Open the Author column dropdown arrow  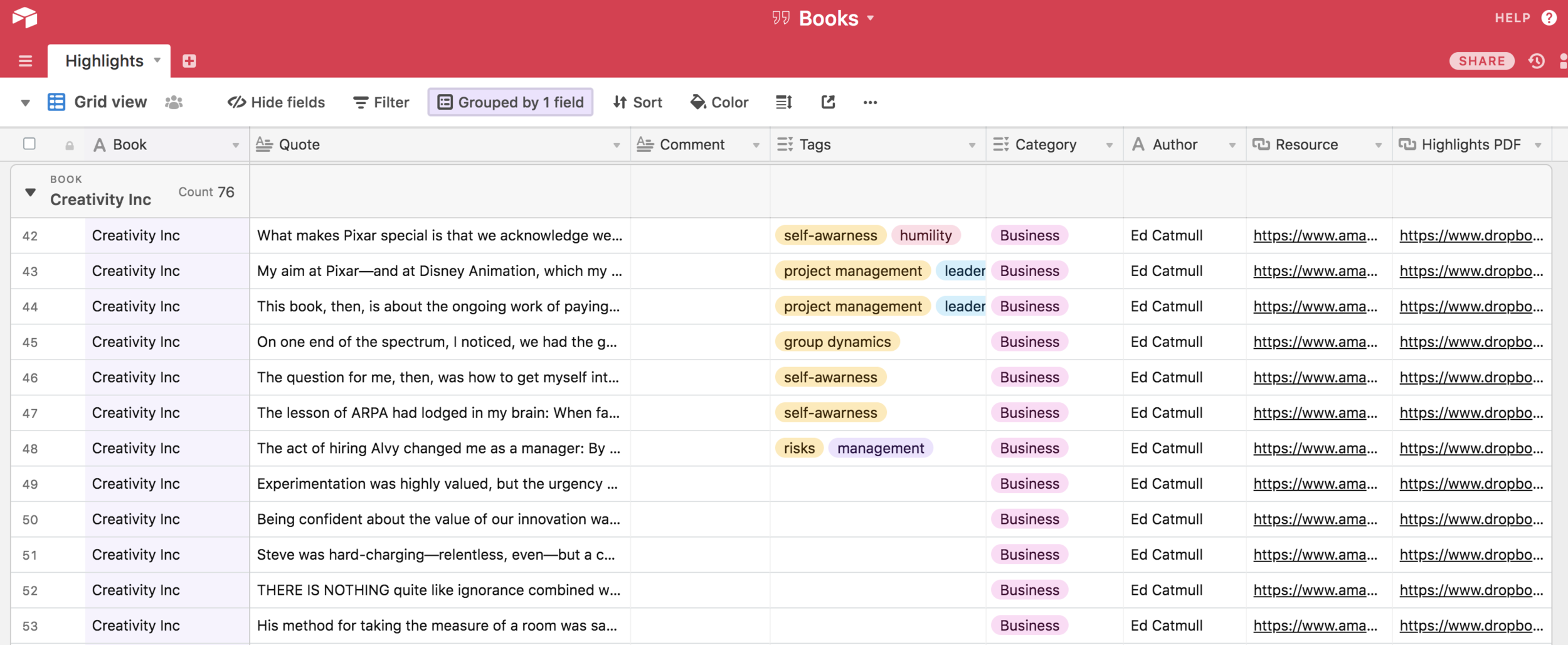1232,146
